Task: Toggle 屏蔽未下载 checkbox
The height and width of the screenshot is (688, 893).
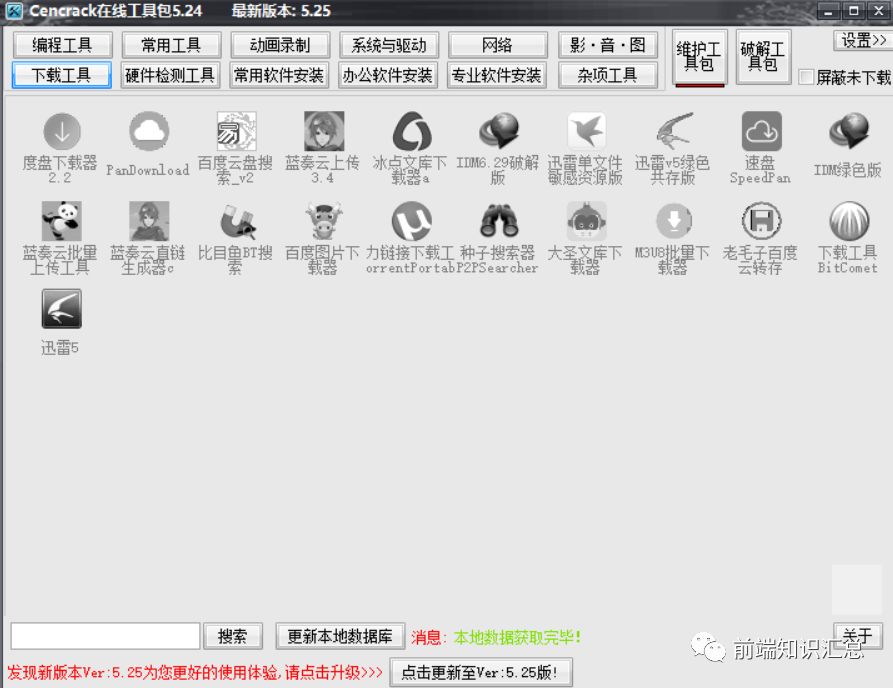Action: pos(806,77)
